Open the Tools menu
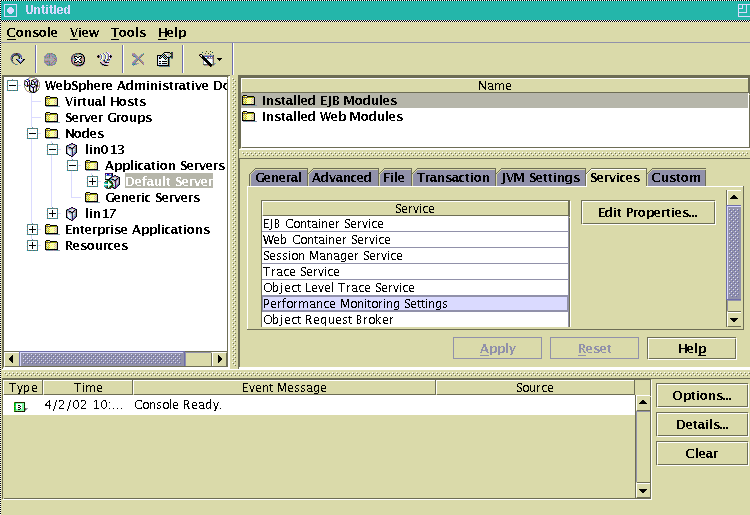The height and width of the screenshot is (515, 750). pos(128,33)
